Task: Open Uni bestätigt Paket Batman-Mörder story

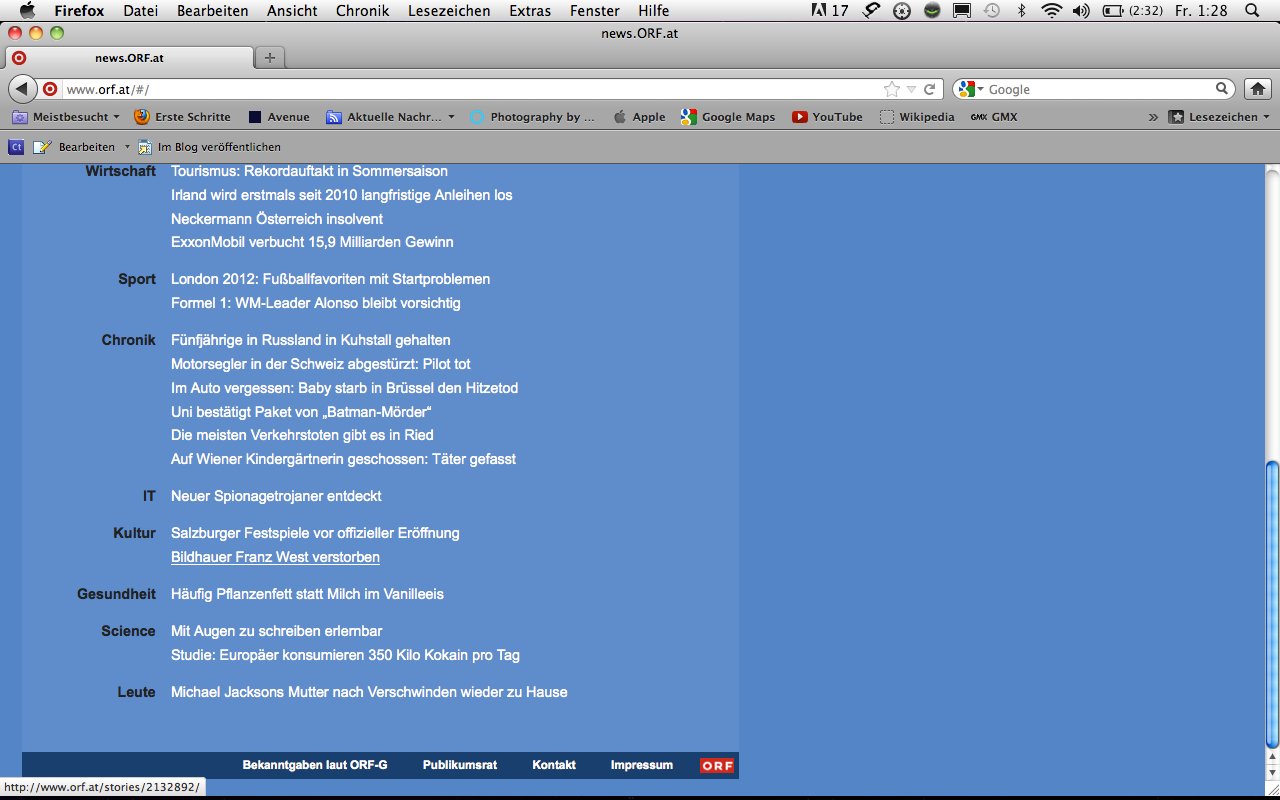Action: (x=301, y=412)
